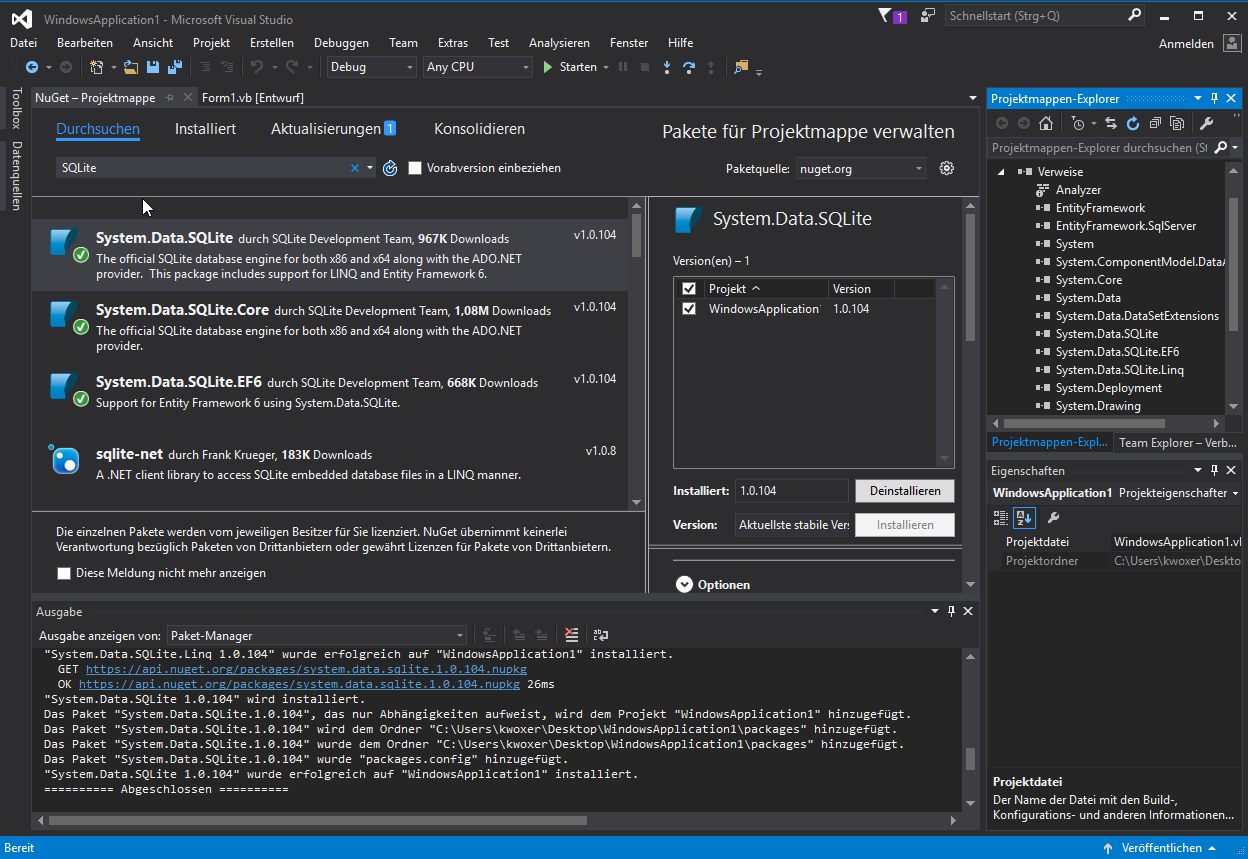1248x859 pixels.
Task: Open the Debug configuration dropdown
Action: (x=371, y=67)
